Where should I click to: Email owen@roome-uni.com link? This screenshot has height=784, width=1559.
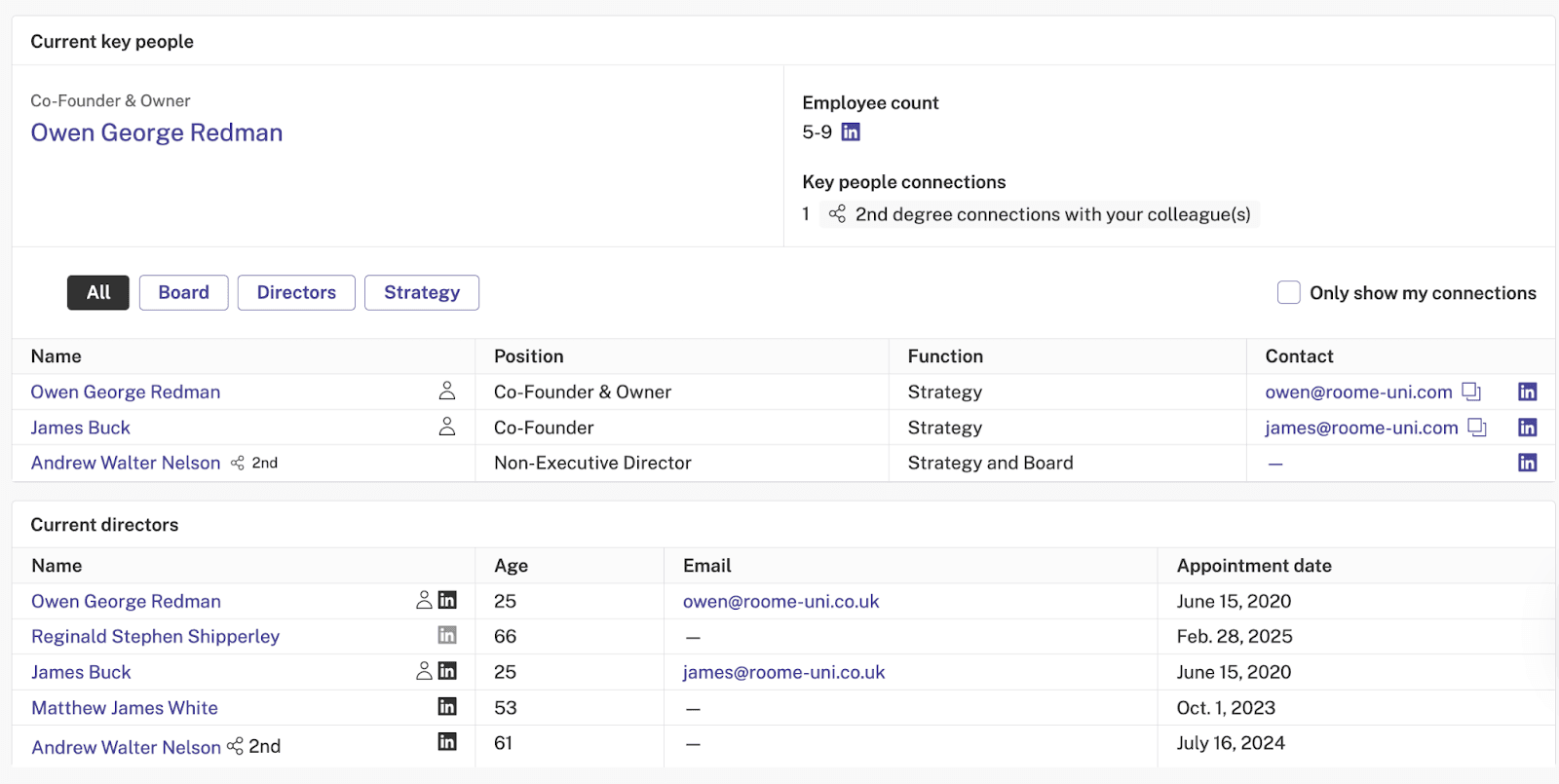coord(1358,392)
